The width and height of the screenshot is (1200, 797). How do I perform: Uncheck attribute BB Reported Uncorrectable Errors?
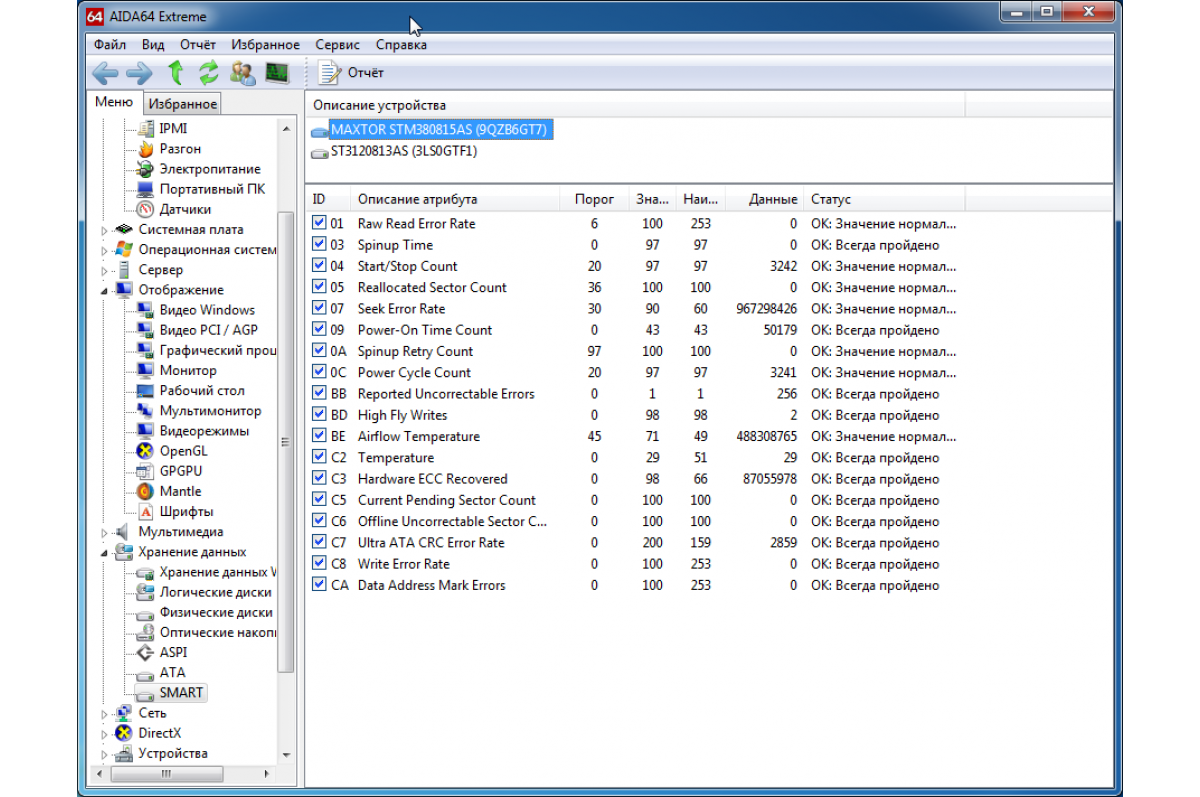coord(319,393)
